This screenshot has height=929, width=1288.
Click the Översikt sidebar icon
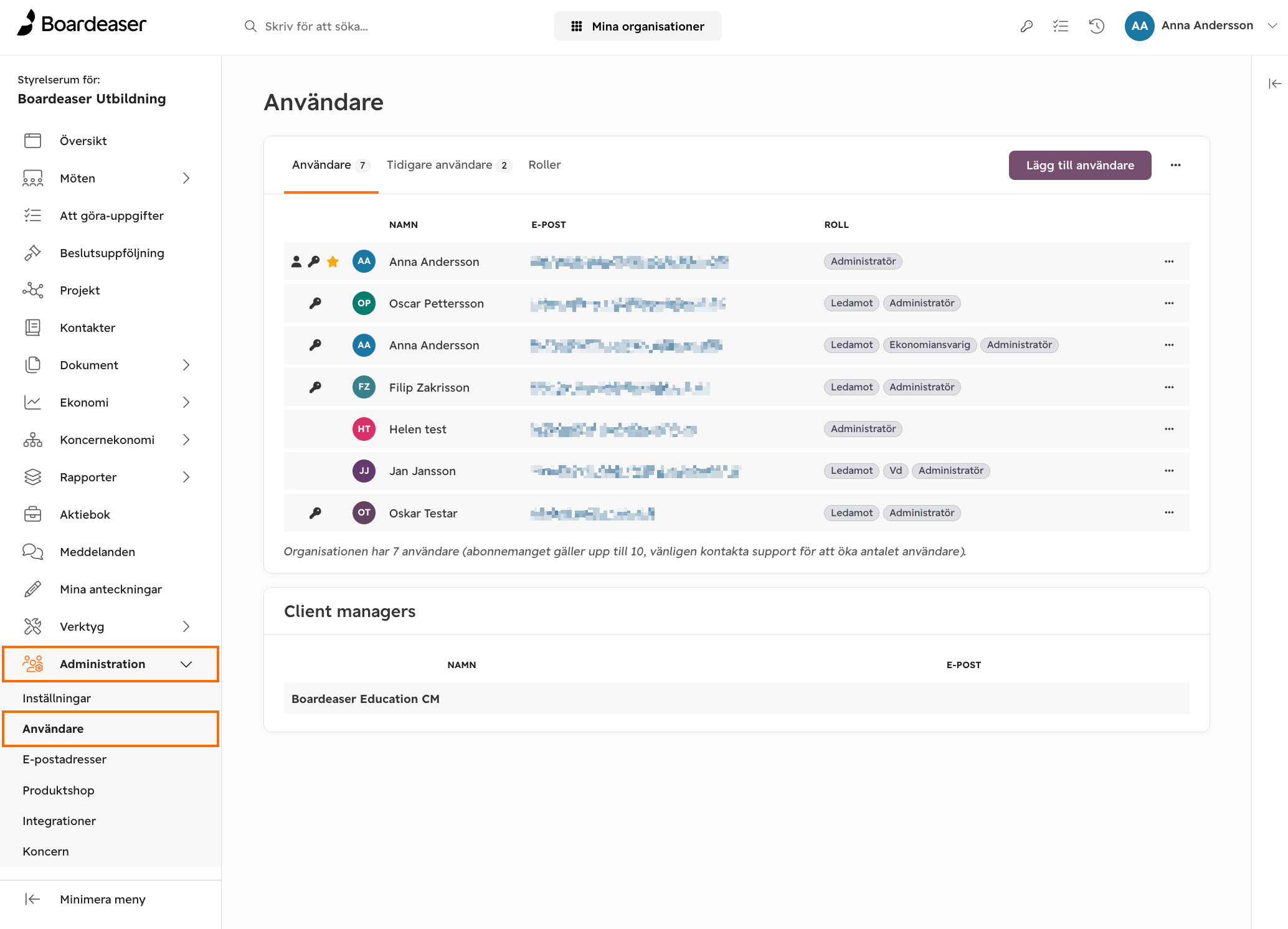(x=32, y=141)
